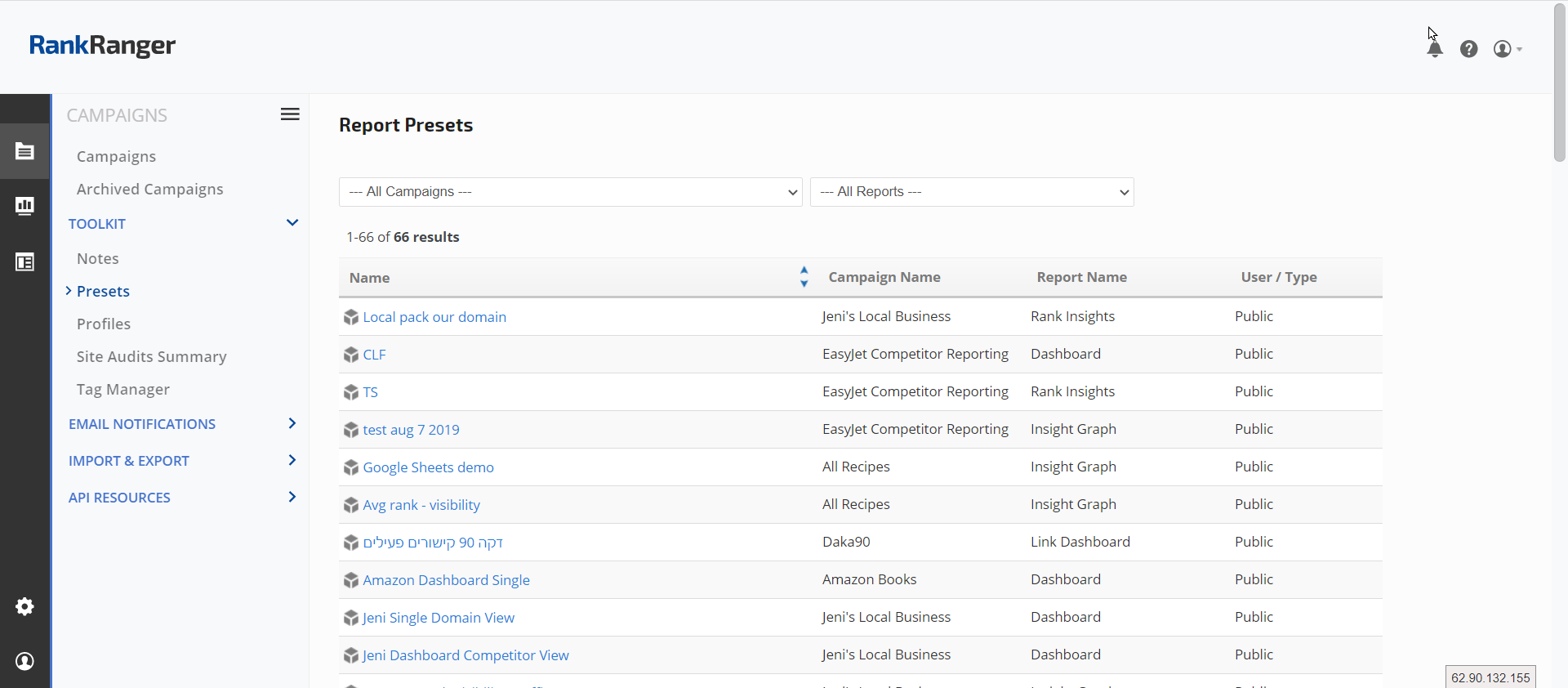Sort the list by Name column arrows

click(x=804, y=277)
